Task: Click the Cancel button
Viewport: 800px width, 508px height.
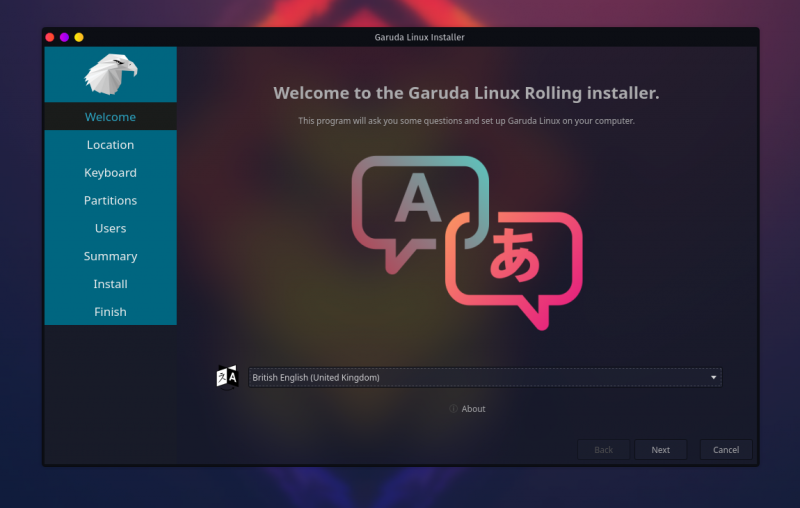Action: [x=726, y=450]
